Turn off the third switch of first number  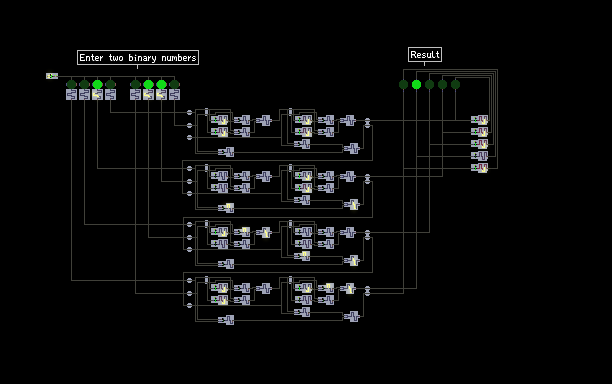point(98,94)
